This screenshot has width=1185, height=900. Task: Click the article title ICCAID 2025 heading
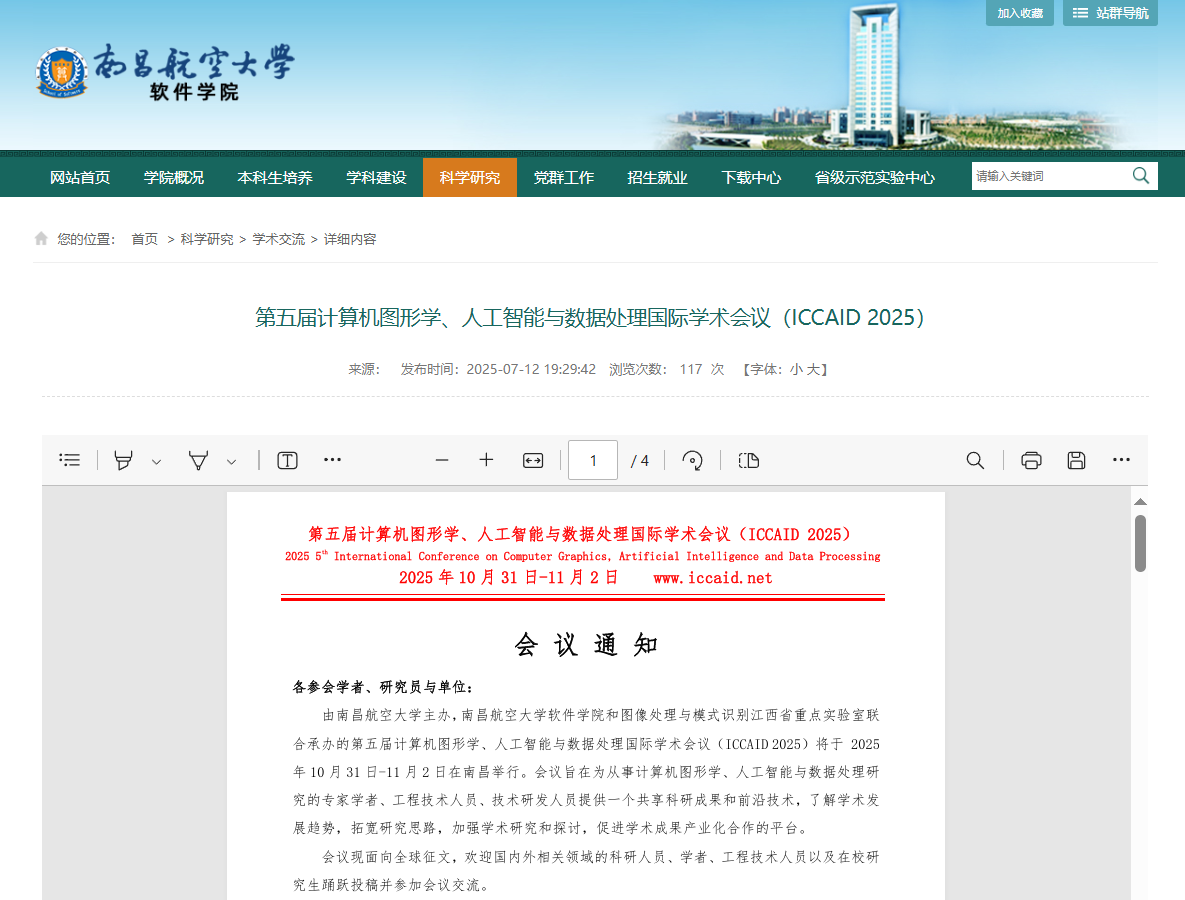coord(589,317)
